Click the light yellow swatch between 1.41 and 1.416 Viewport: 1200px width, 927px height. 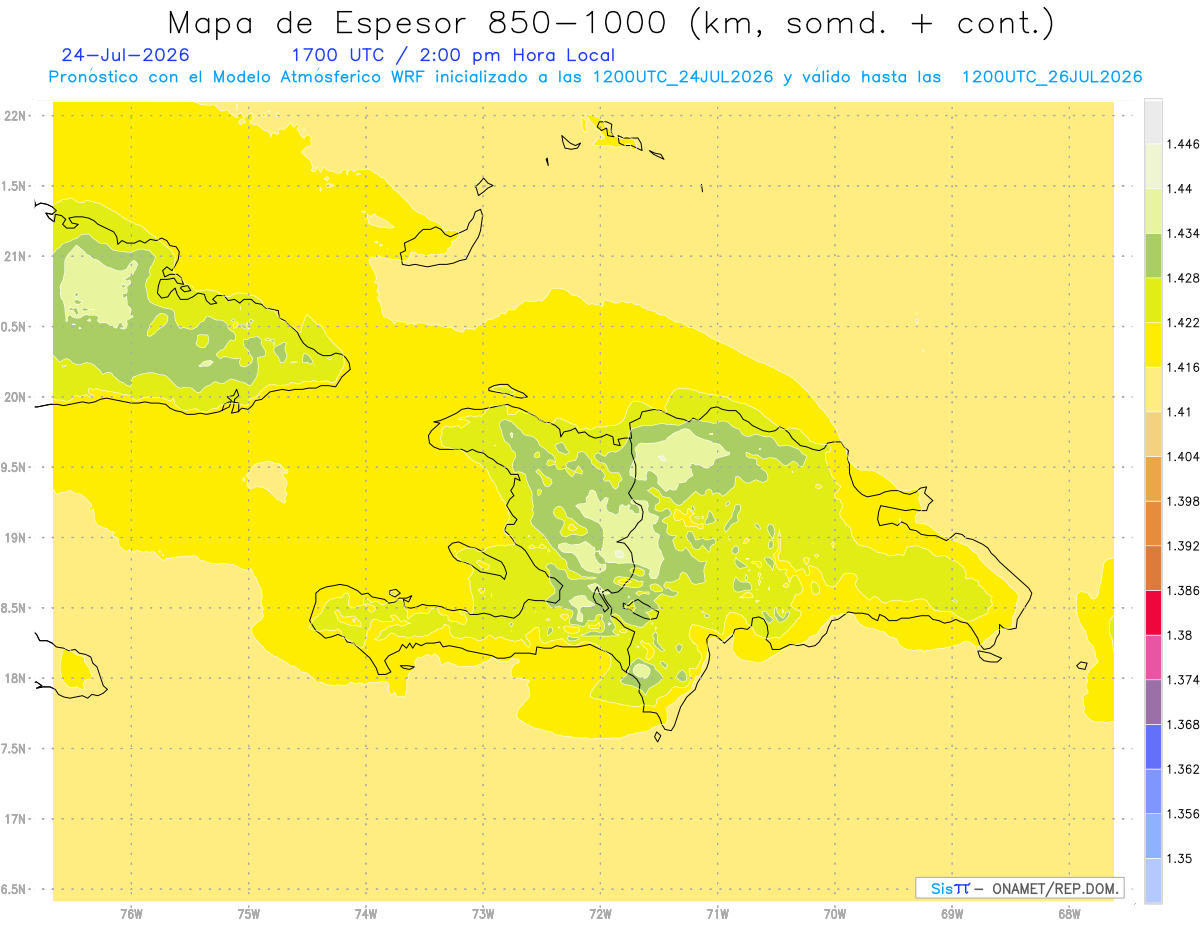coord(1153,389)
